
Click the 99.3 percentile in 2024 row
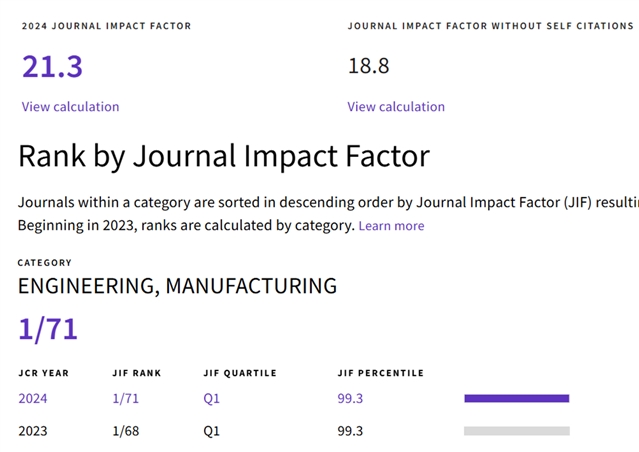pyautogui.click(x=350, y=399)
